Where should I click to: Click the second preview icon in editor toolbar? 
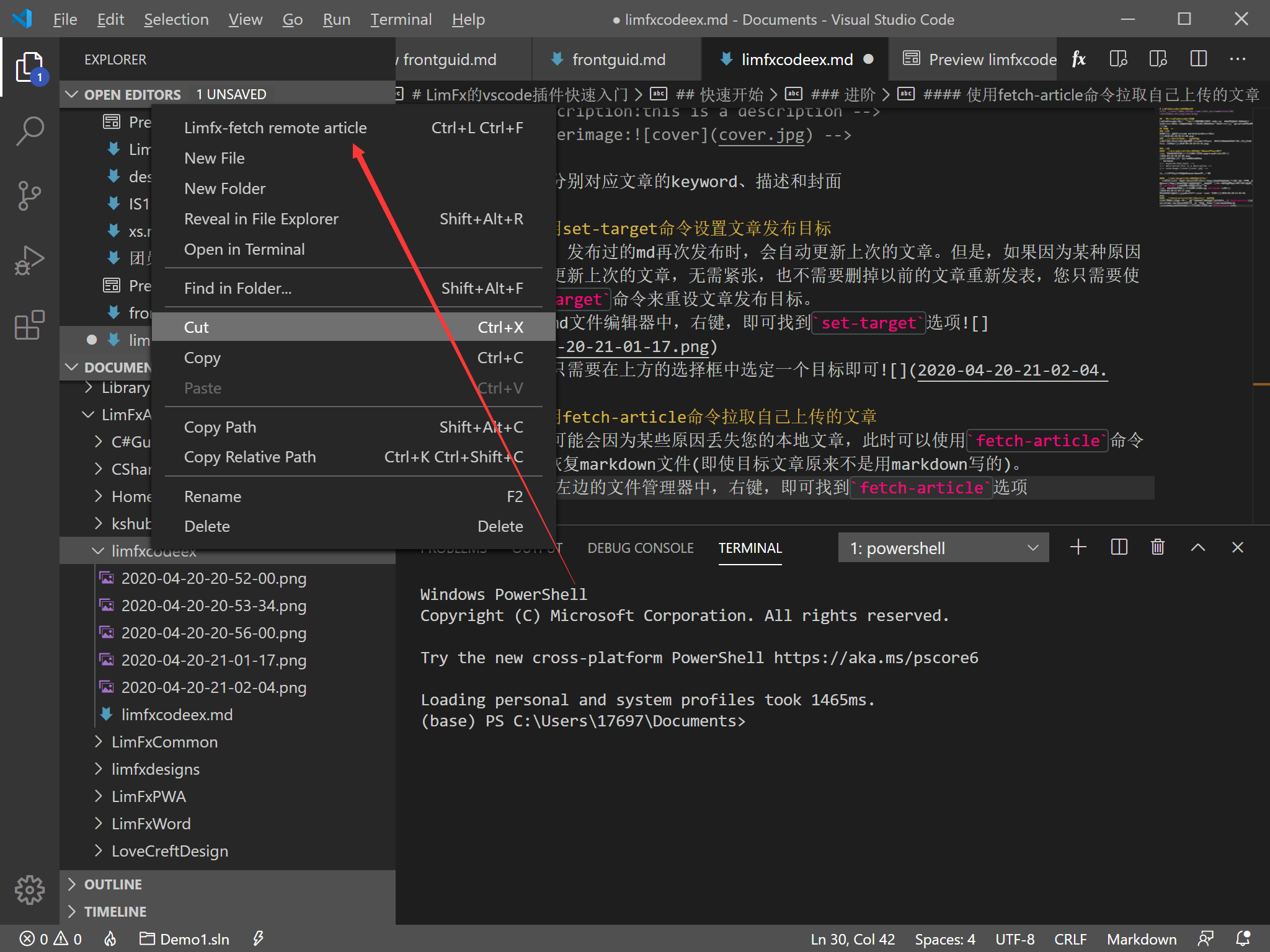[1158, 59]
